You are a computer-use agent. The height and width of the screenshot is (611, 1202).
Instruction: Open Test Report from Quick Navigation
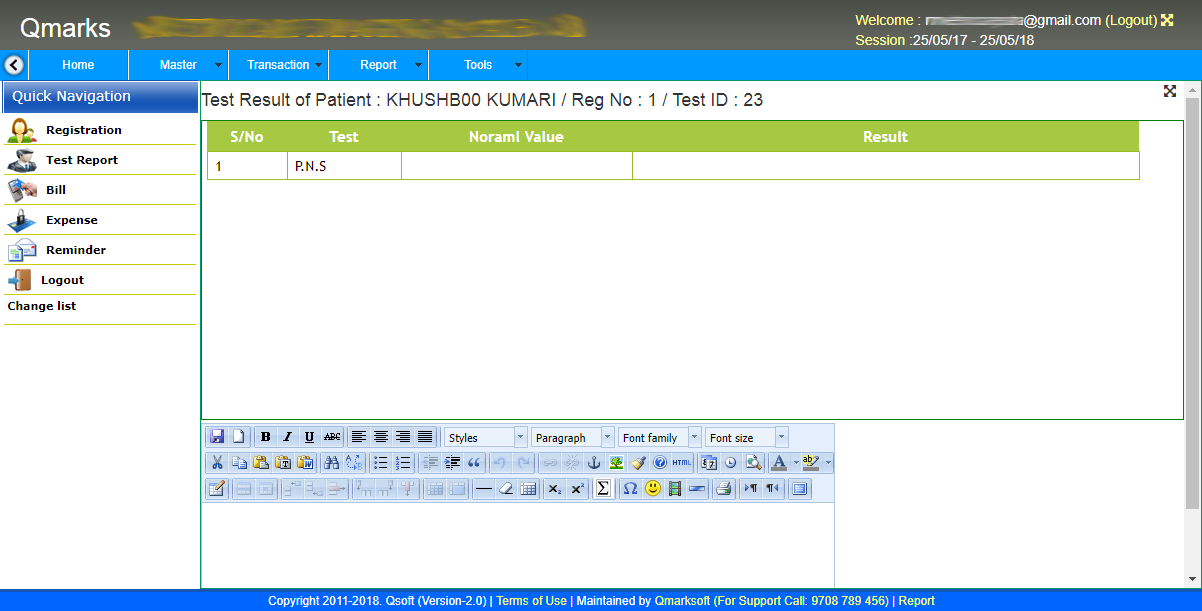pyautogui.click(x=83, y=160)
